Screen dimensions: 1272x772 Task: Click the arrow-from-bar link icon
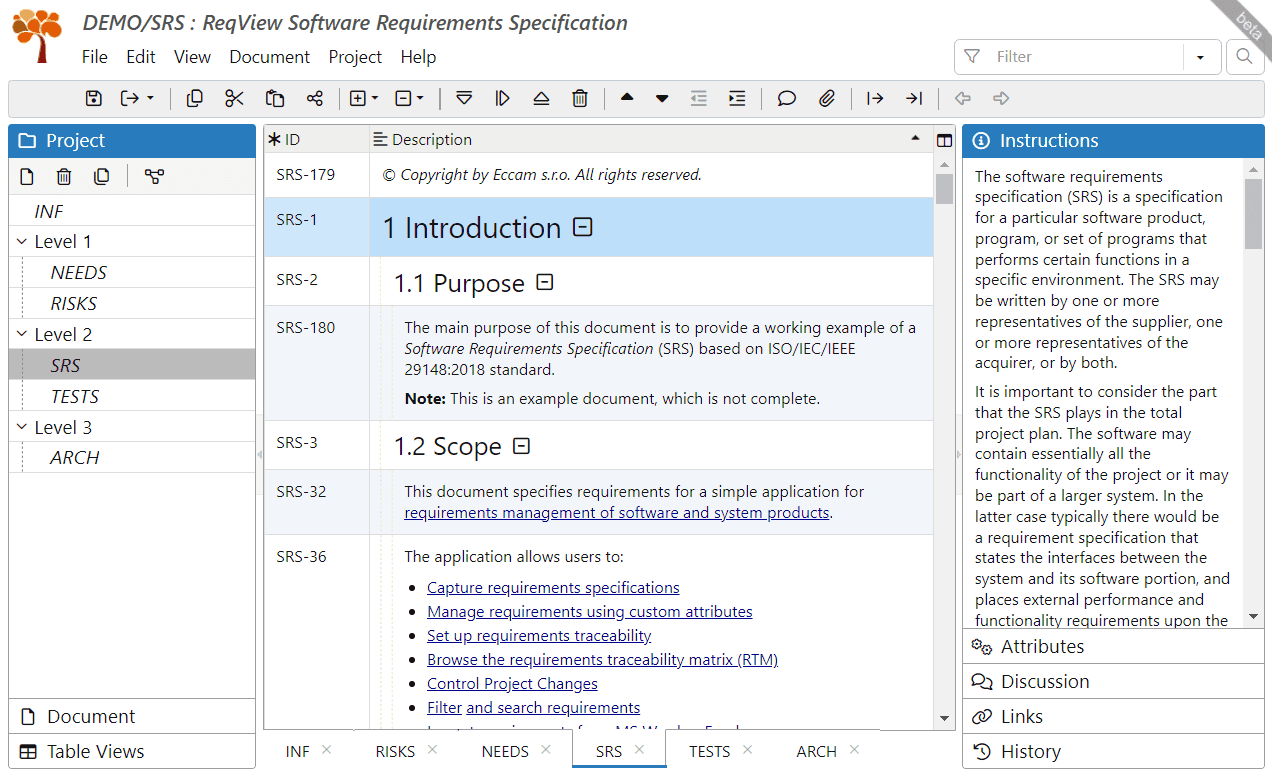(x=875, y=98)
